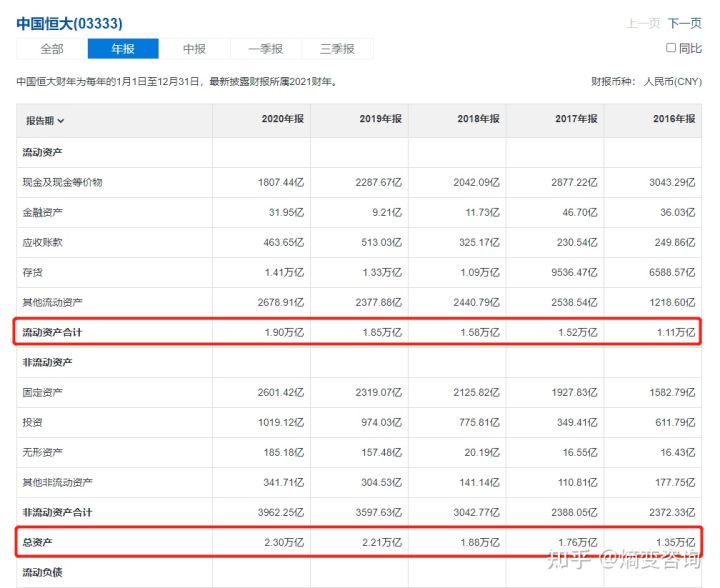Viewport: 720px width, 588px height.
Task: Select the 2017年报 column header
Action: coord(576,119)
